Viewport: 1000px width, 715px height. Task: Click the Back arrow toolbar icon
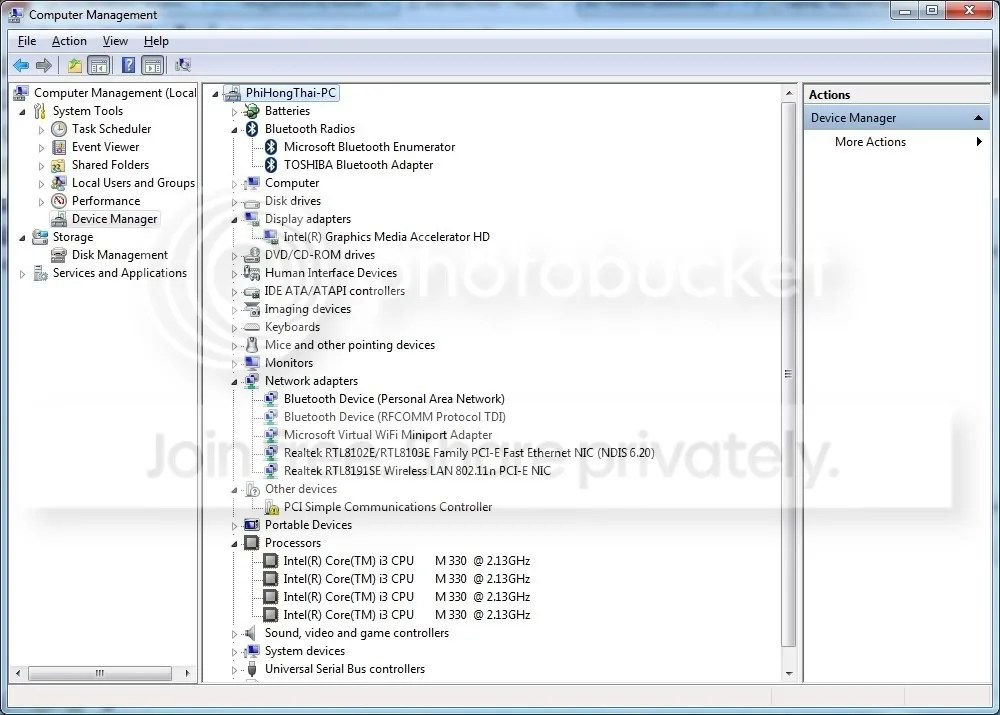tap(21, 65)
